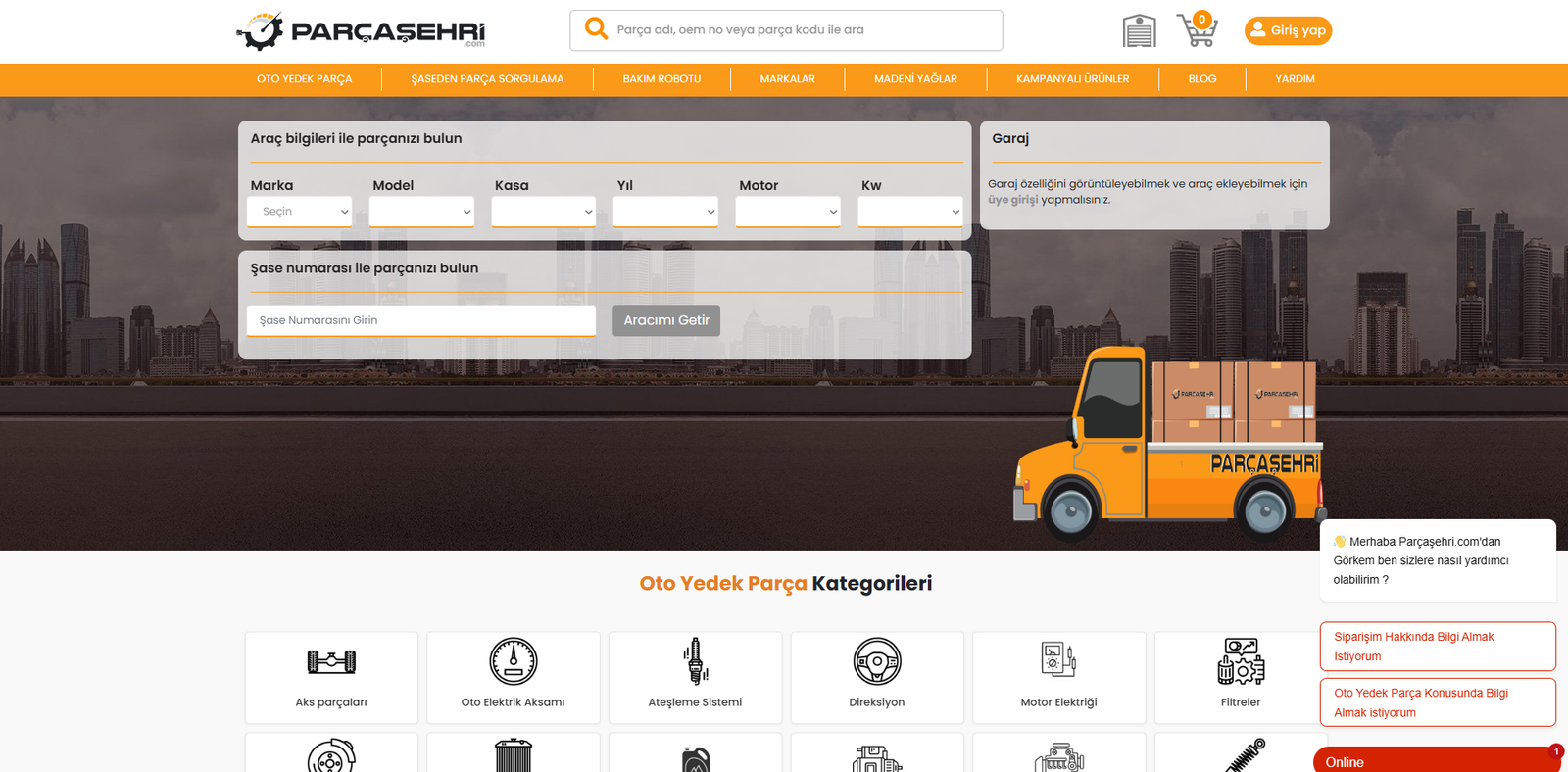The height and width of the screenshot is (772, 1568).
Task: Select MADENİ YAĞLAR in navigation bar
Action: [915, 79]
